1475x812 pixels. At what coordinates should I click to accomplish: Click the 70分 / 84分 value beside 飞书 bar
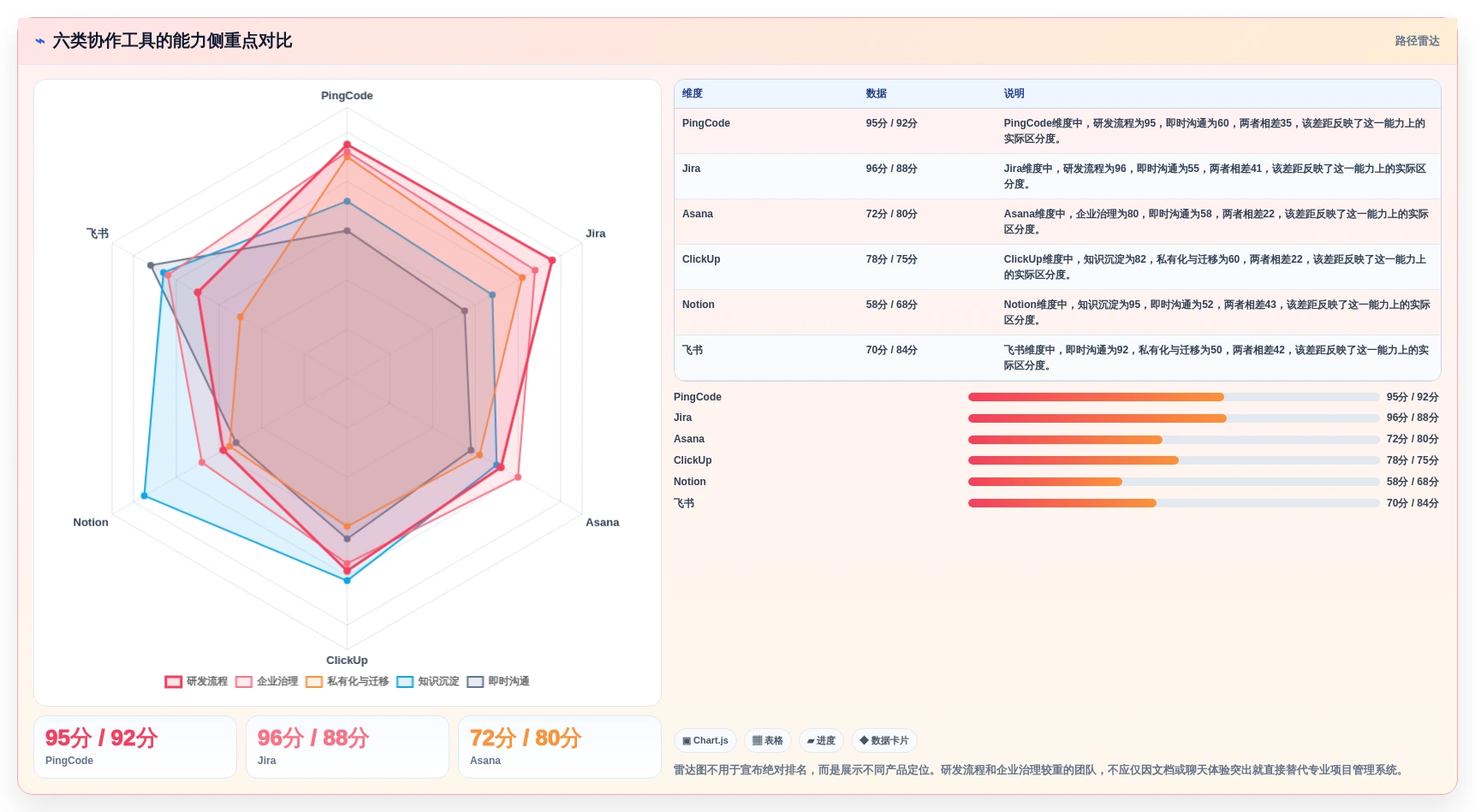coord(1413,503)
